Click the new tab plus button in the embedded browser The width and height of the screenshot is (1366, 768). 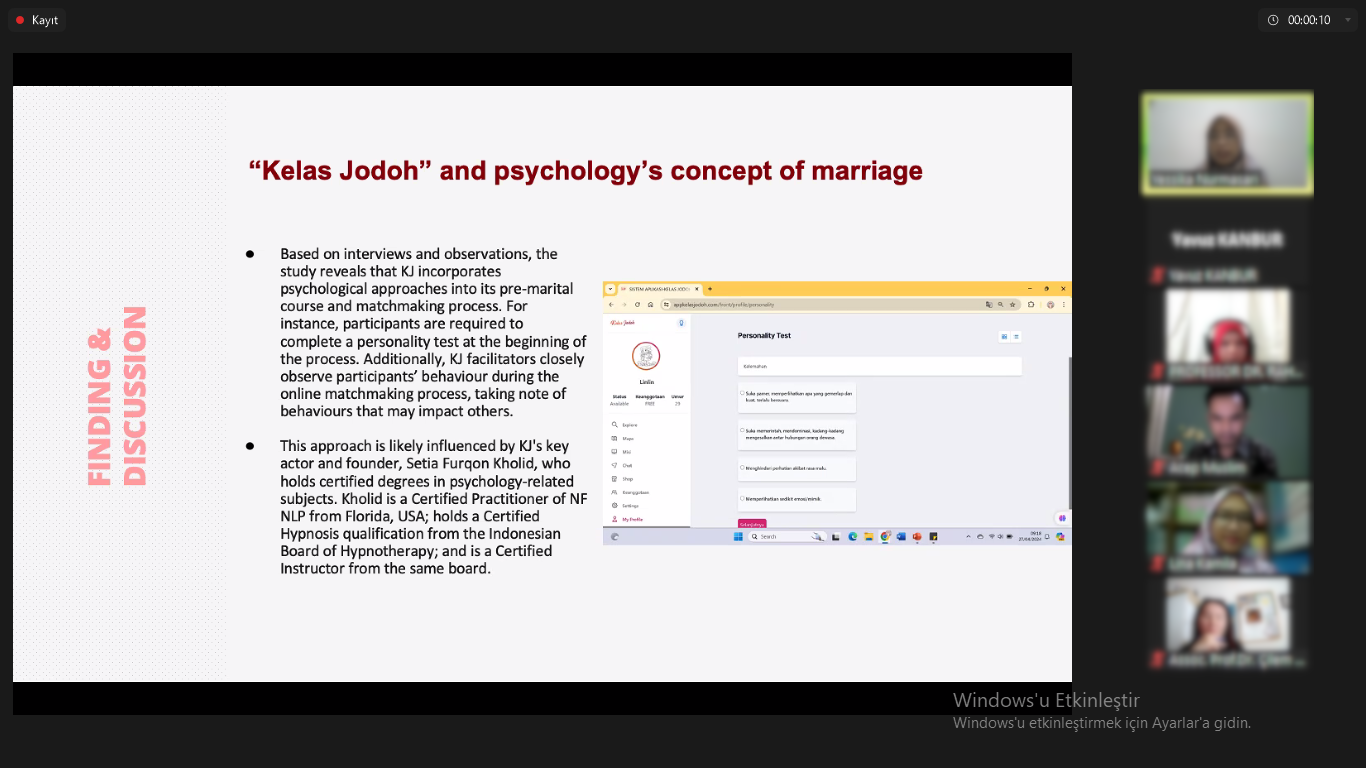tap(710, 289)
